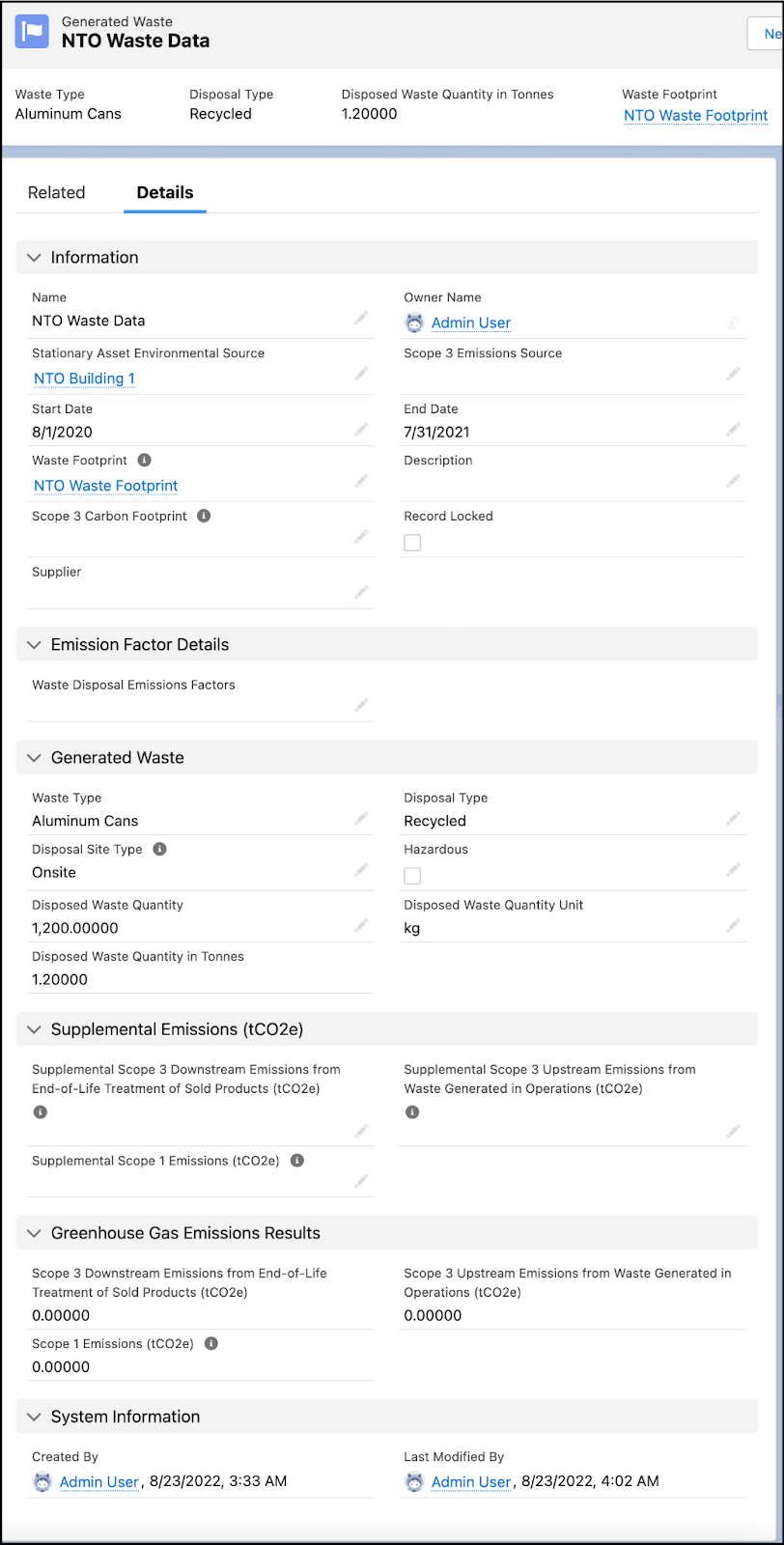
Task: Collapse the Greenhouse Gas Emissions Results section
Action: tap(35, 1233)
